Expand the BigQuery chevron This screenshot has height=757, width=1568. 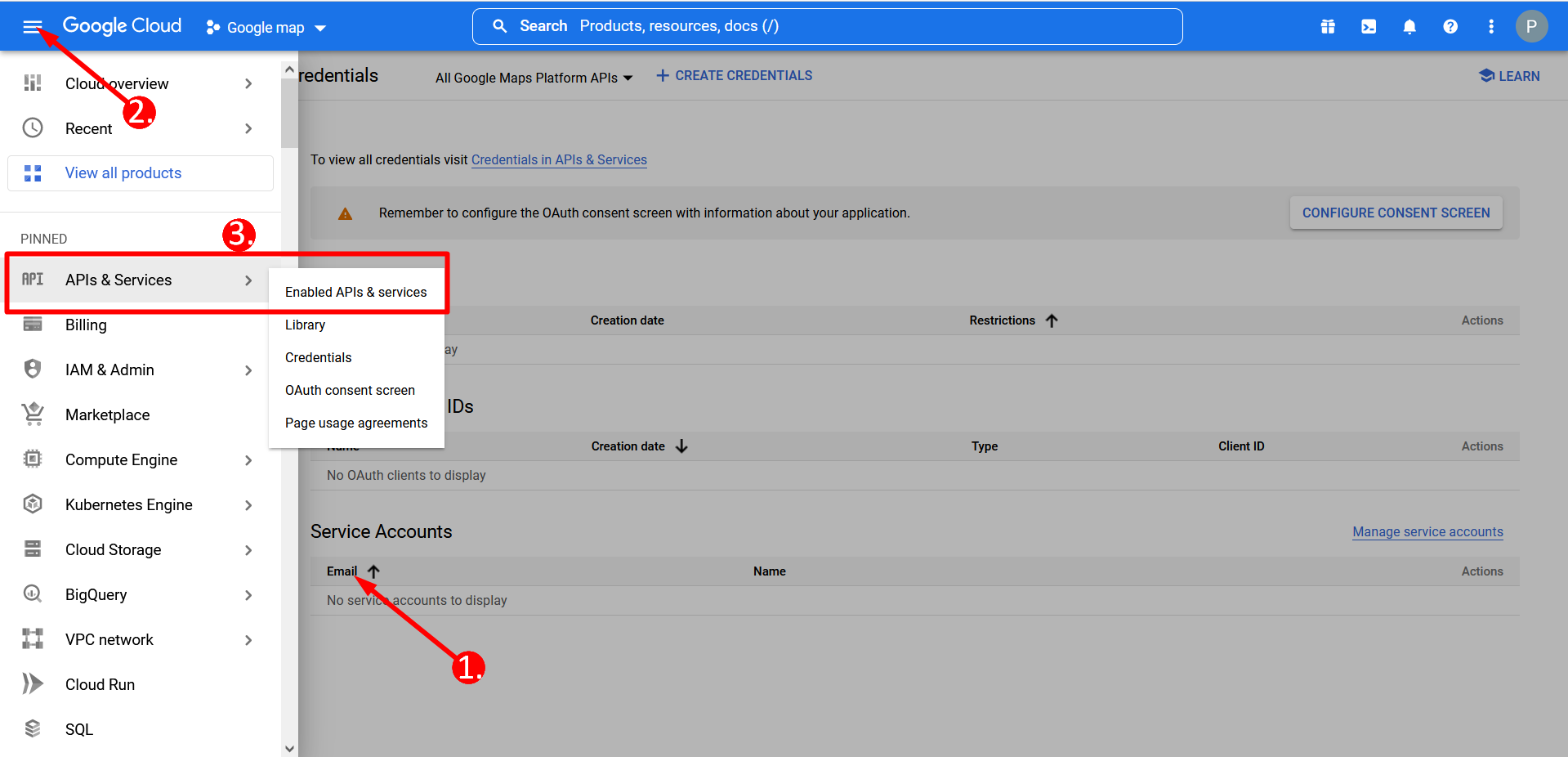(248, 595)
